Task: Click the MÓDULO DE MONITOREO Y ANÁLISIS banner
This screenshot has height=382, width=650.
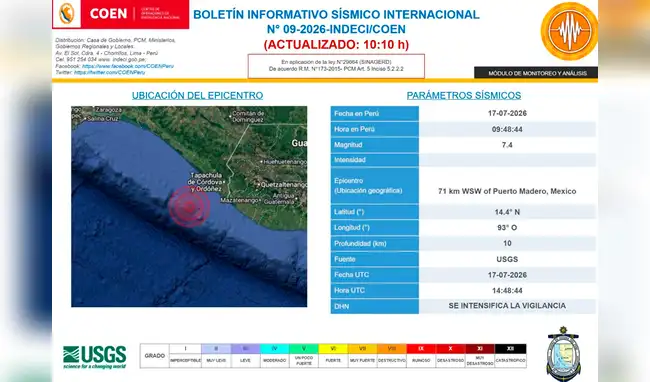Action: tap(536, 73)
